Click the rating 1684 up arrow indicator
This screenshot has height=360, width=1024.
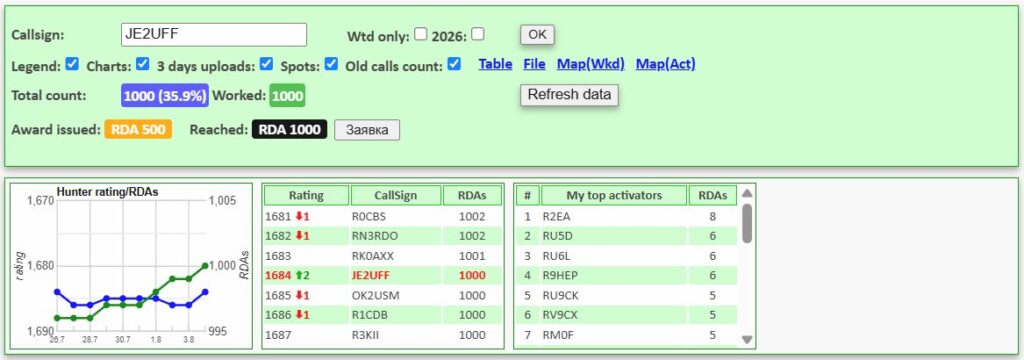(x=300, y=276)
